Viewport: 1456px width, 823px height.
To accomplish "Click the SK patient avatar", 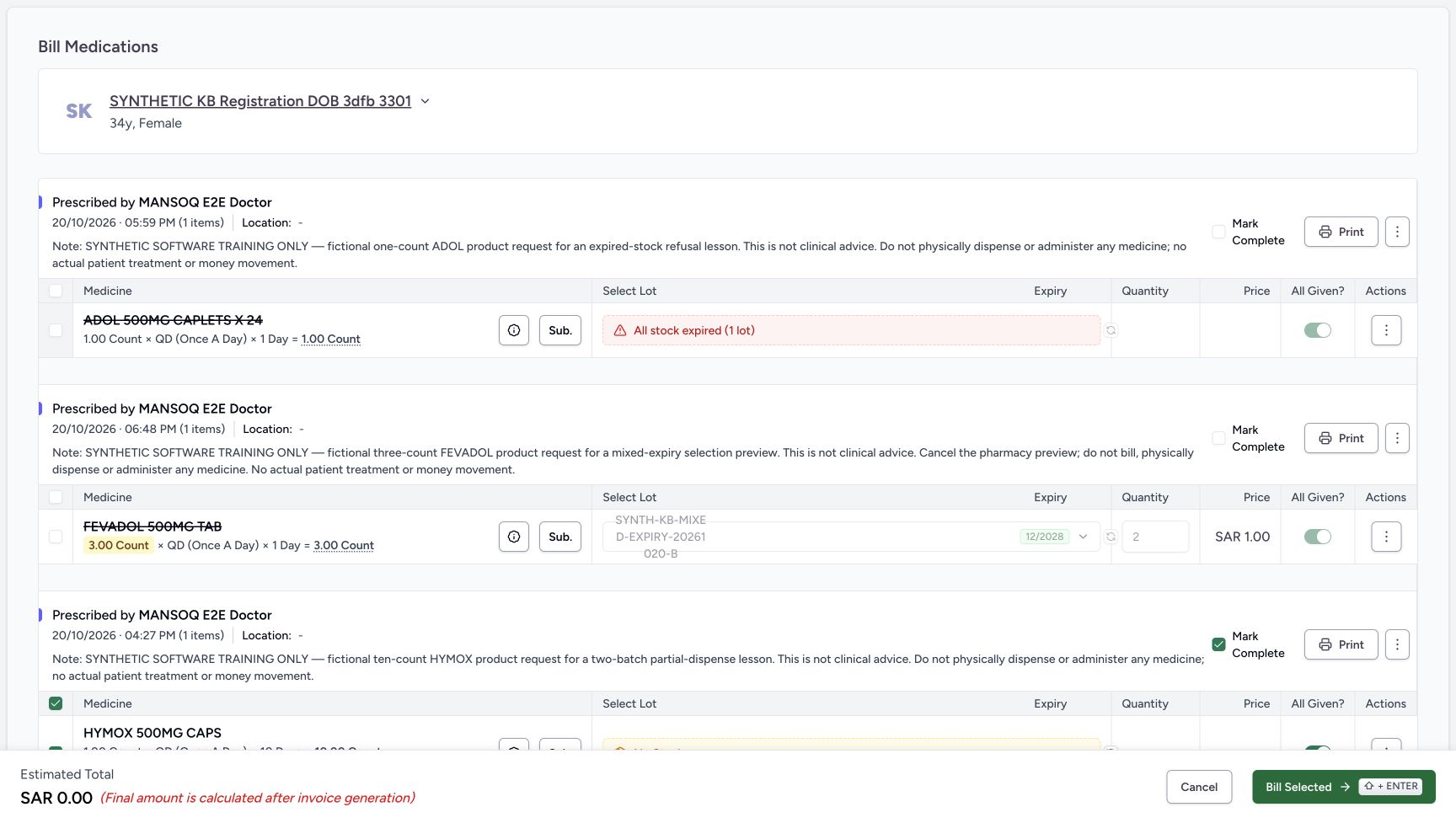I will 79,111.
